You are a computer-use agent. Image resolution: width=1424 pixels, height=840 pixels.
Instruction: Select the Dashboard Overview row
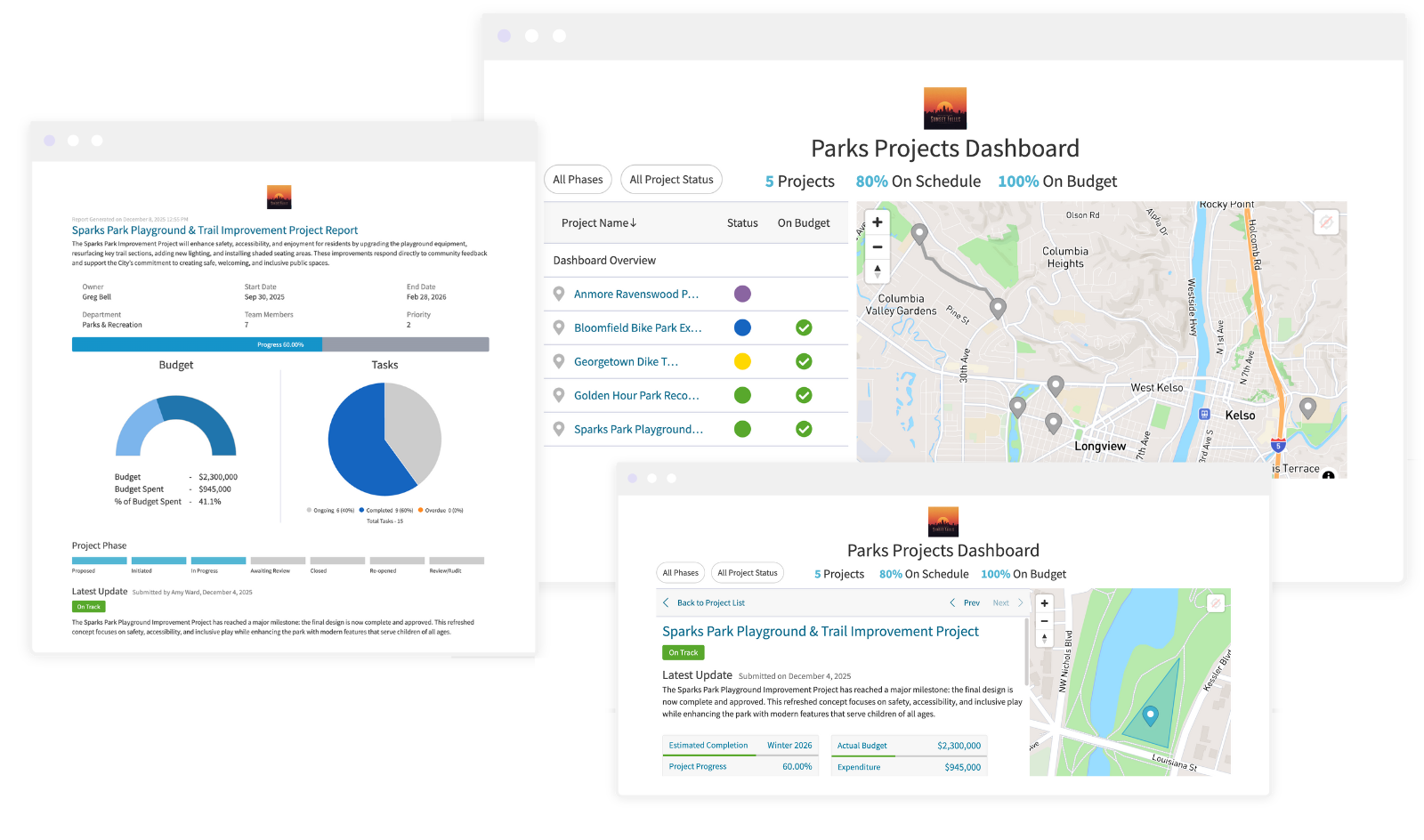[x=604, y=261]
